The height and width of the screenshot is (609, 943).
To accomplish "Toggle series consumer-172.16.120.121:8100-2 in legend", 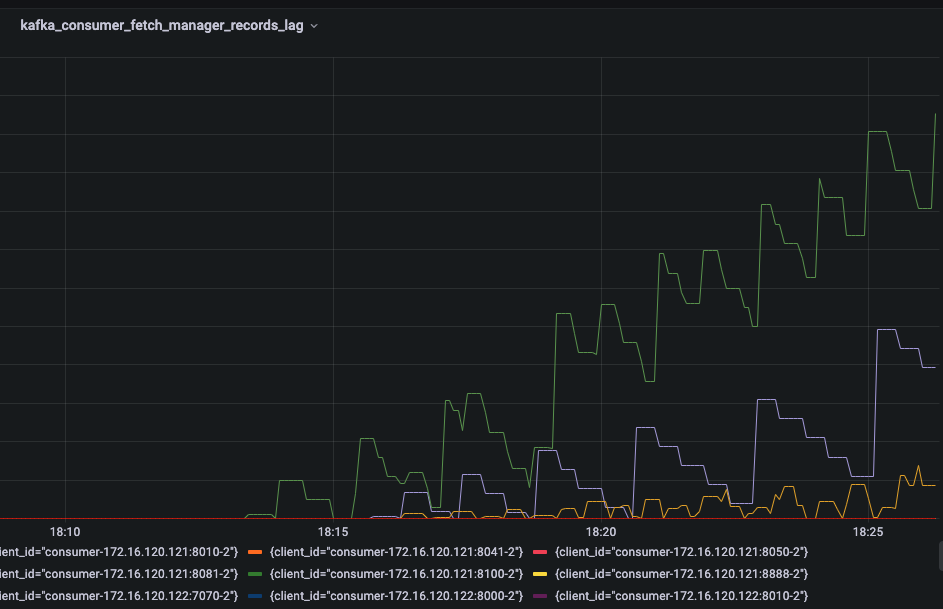I will [x=396, y=574].
